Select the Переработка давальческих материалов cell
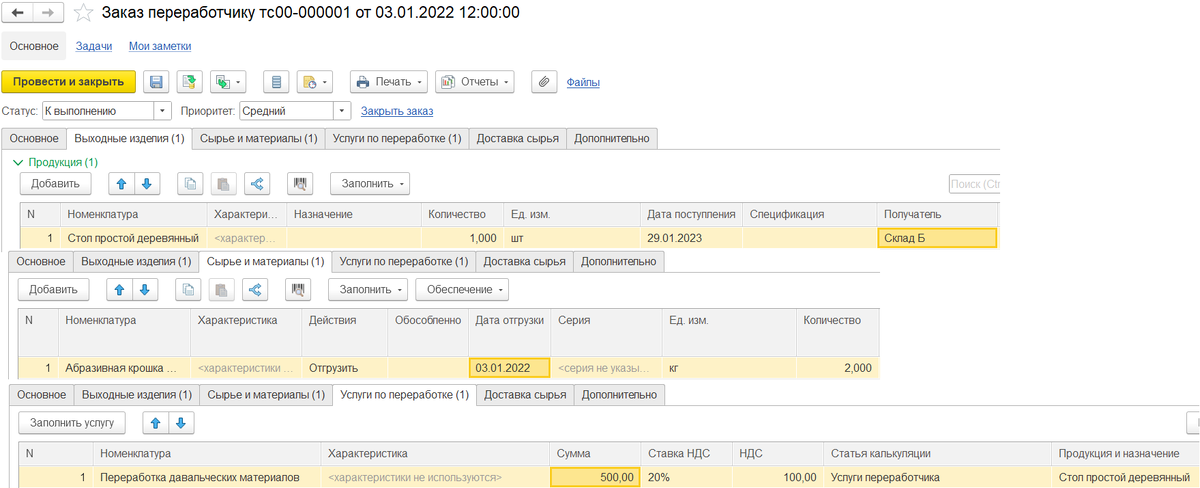Image resolution: width=1200 pixels, height=488 pixels. coord(208,478)
